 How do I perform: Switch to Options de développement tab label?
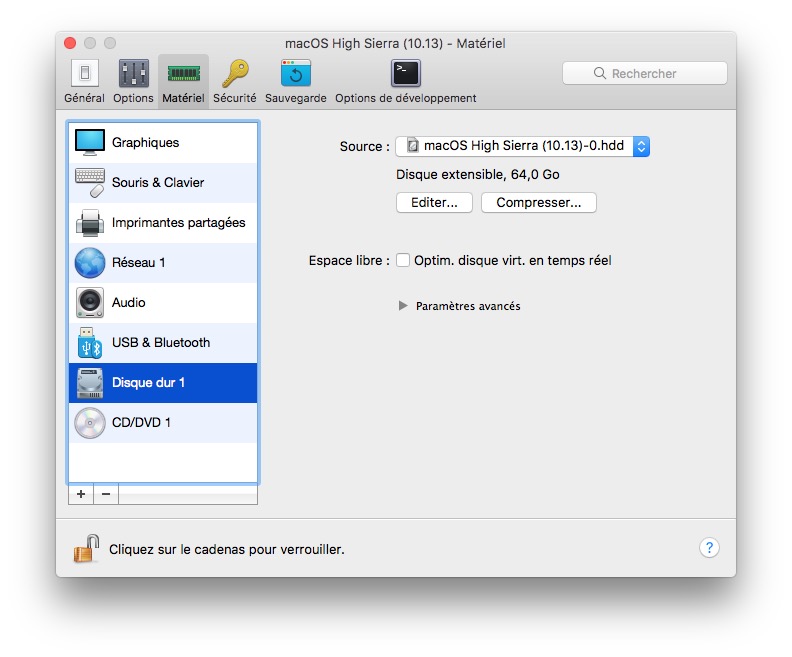click(x=406, y=98)
